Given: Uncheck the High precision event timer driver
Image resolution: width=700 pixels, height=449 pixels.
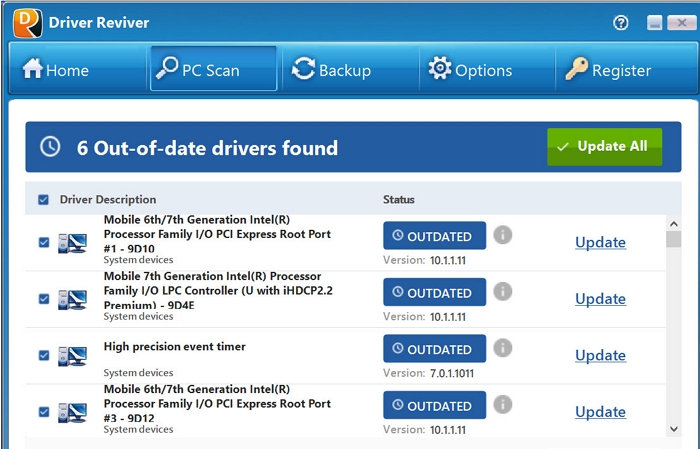Looking at the screenshot, I should pyautogui.click(x=44, y=355).
